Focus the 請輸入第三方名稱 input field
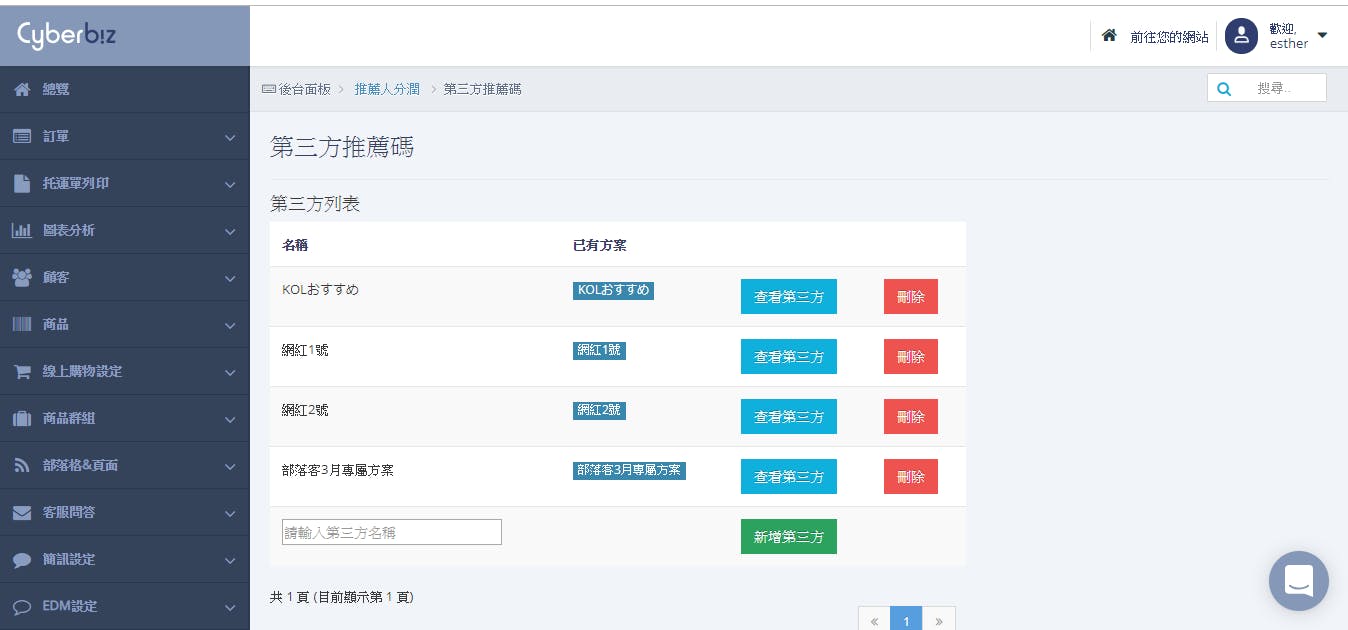Image resolution: width=1348 pixels, height=630 pixels. (x=392, y=532)
